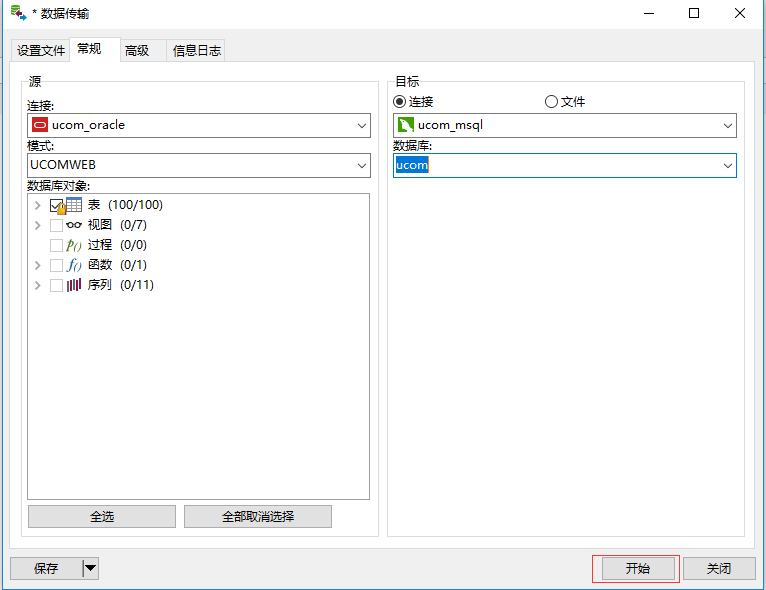Select the 视图 (0/7) row label
This screenshot has width=766, height=590.
tap(117, 225)
